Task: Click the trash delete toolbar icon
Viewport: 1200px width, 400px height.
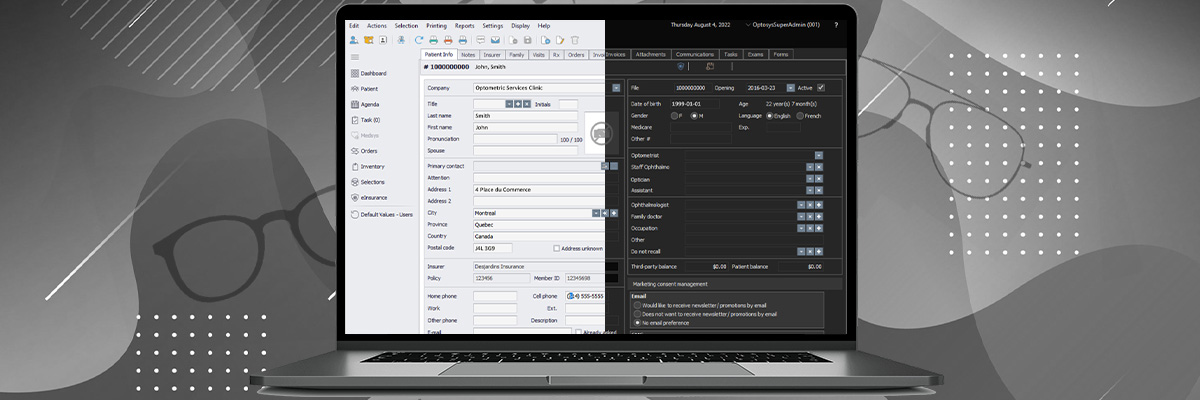Action: tap(575, 40)
